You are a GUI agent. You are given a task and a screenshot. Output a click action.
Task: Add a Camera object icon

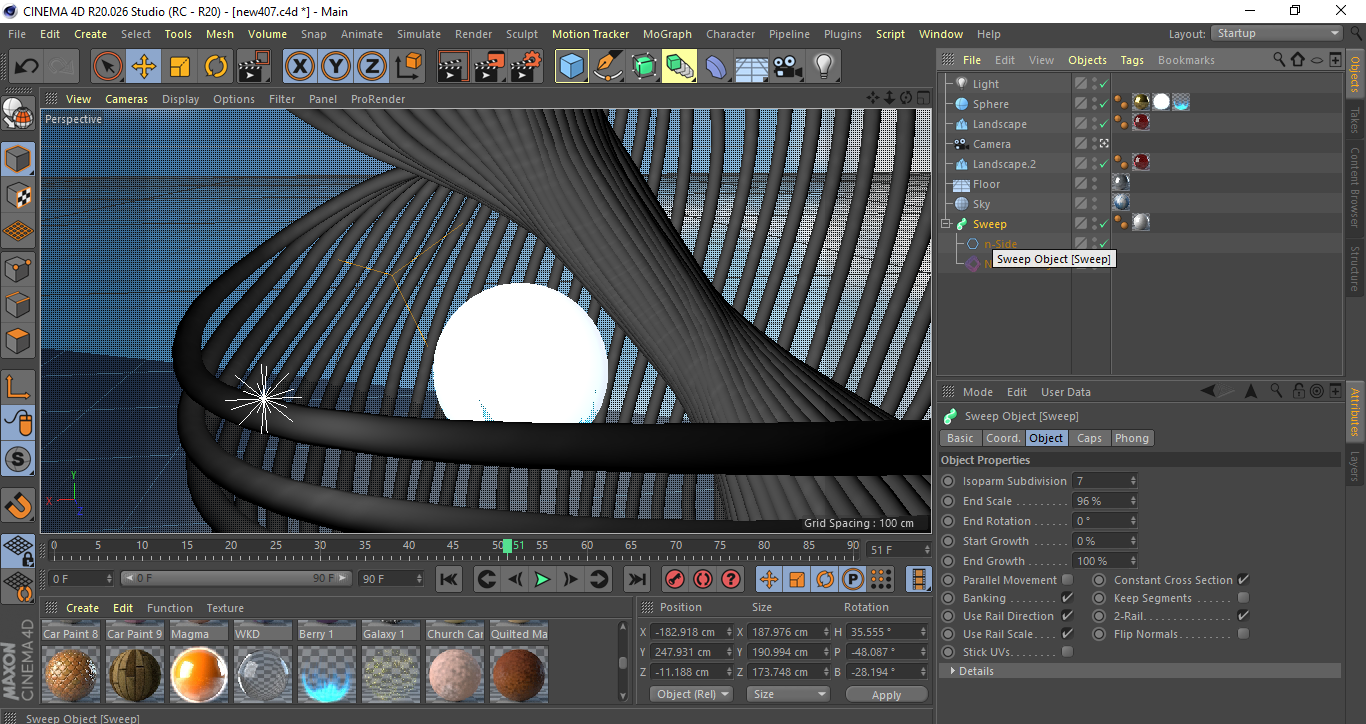pos(788,67)
